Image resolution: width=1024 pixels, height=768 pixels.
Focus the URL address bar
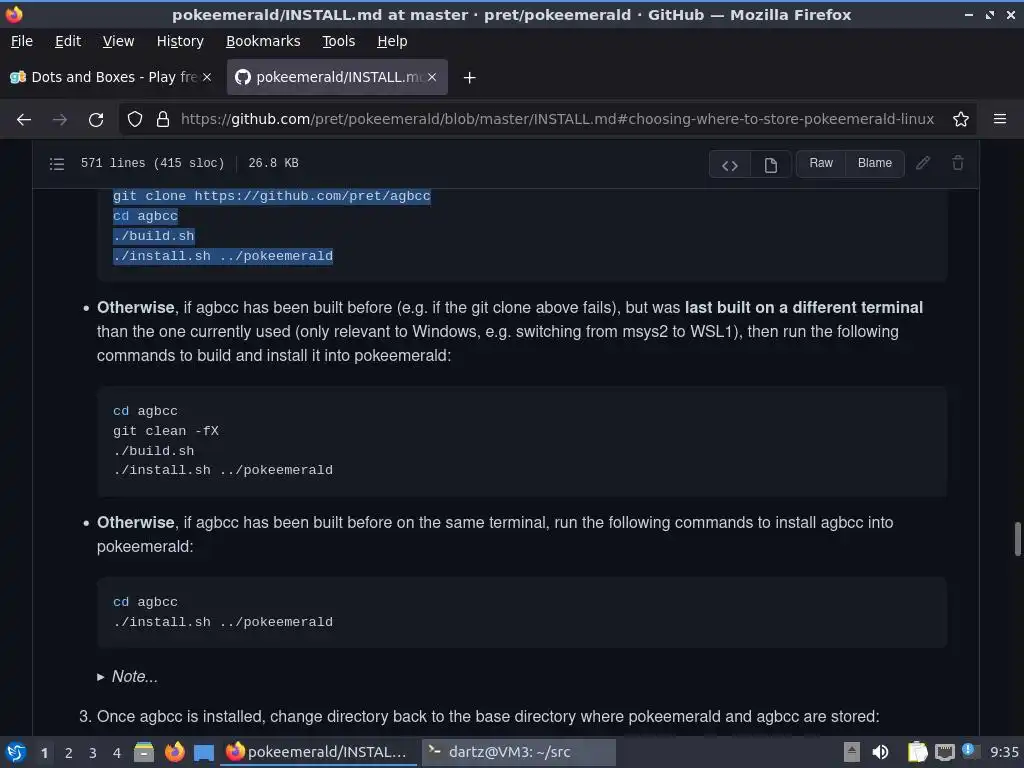(x=557, y=120)
